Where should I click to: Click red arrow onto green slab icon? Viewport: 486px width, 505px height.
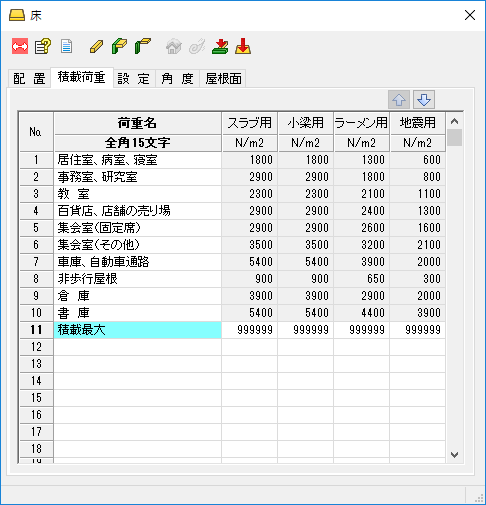click(x=220, y=46)
